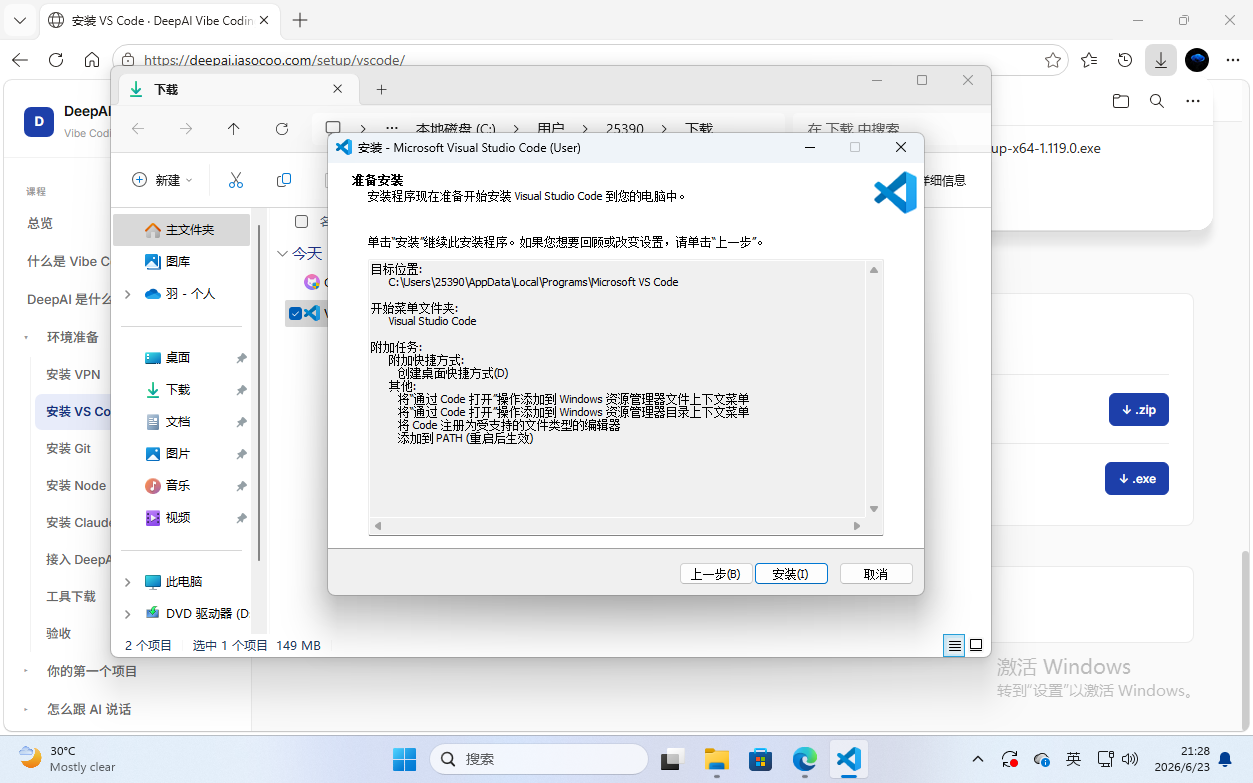Image resolution: width=1253 pixels, height=783 pixels.
Task: Expand the DVD 驱动器 node in Explorer
Action: tap(127, 614)
